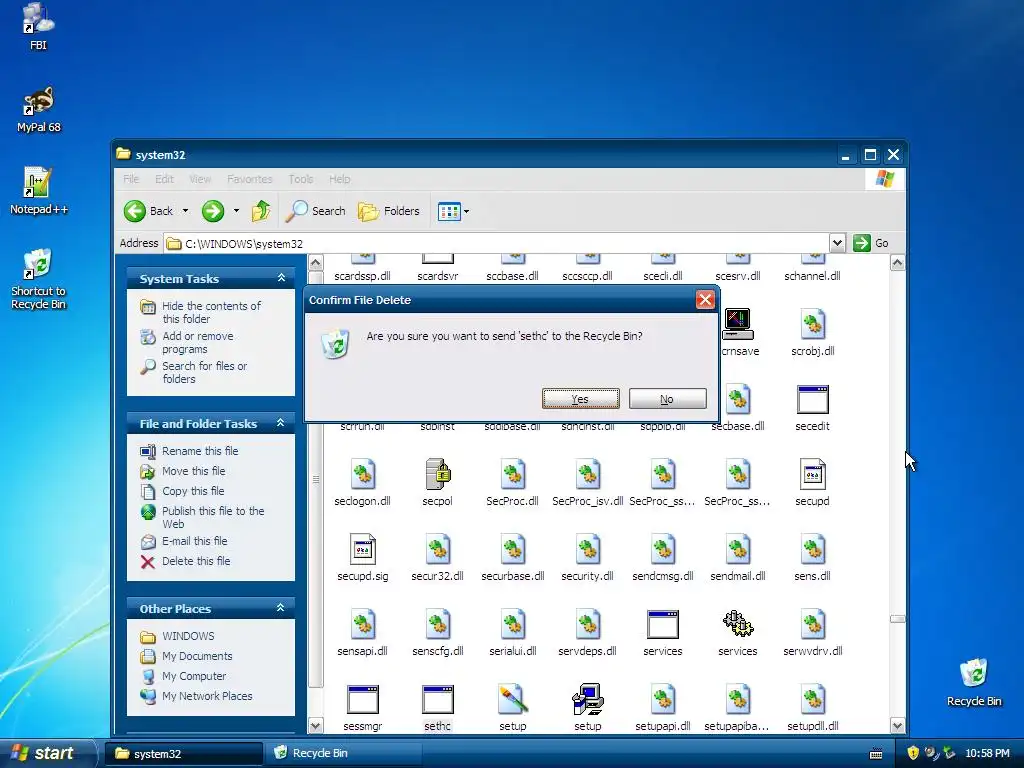Click Delete this file link

coord(196,561)
